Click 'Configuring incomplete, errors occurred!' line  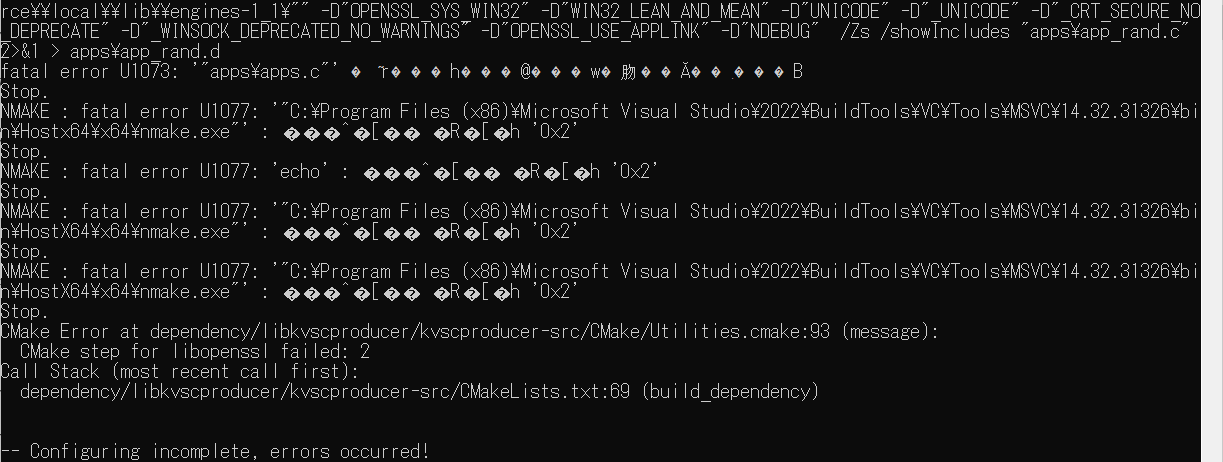215,451
